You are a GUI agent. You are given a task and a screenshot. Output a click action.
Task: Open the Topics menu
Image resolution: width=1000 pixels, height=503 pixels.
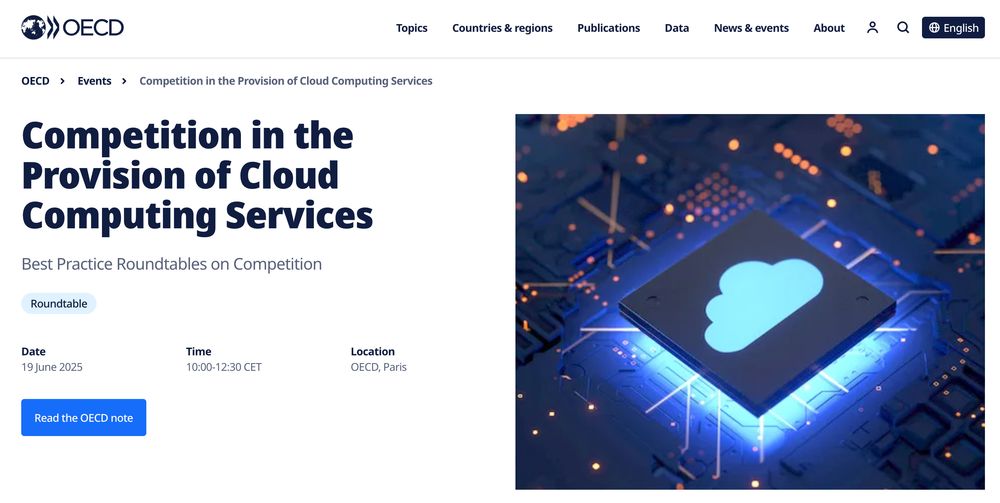(411, 28)
